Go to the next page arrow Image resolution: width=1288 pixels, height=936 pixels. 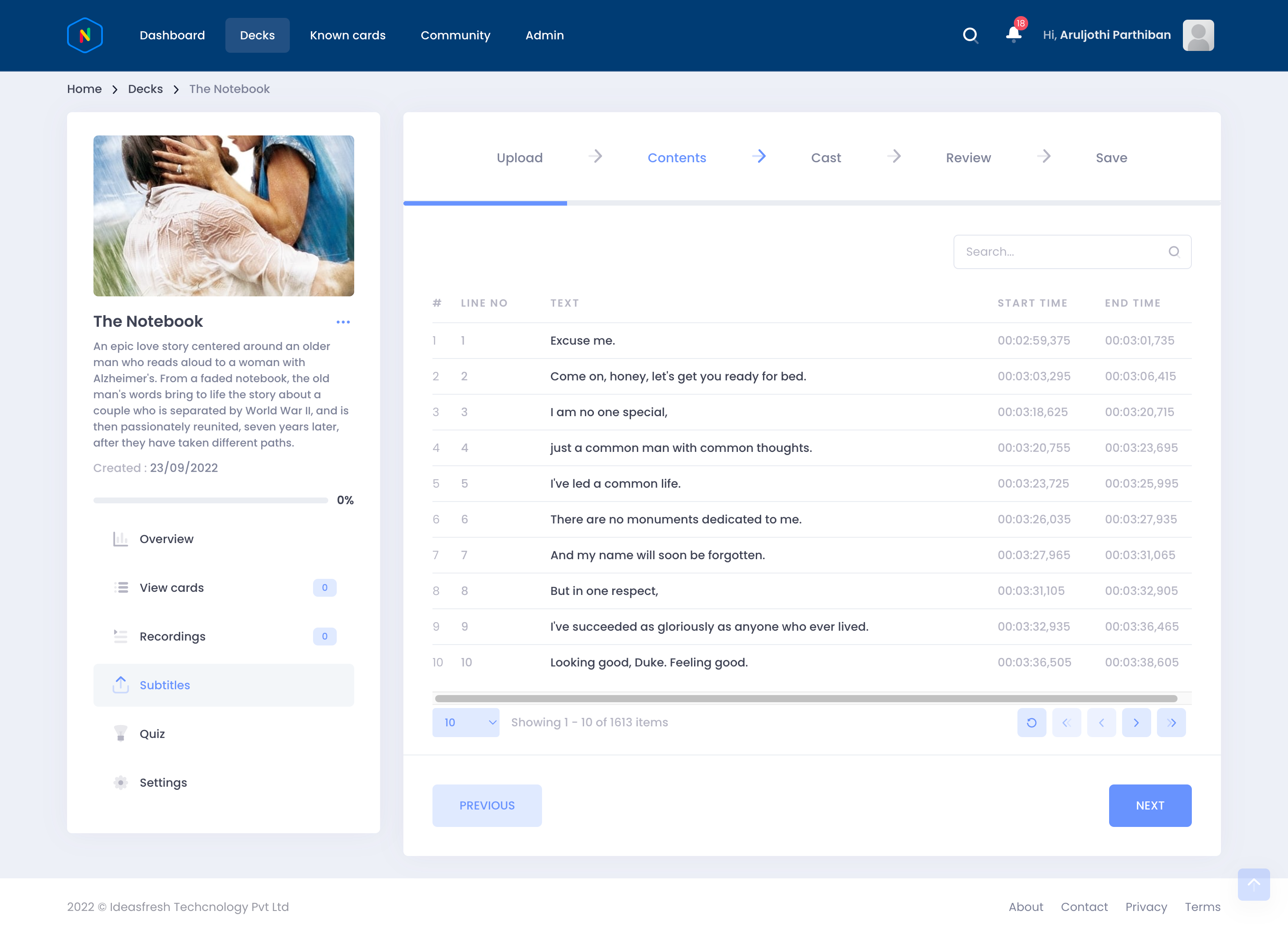click(x=1136, y=723)
